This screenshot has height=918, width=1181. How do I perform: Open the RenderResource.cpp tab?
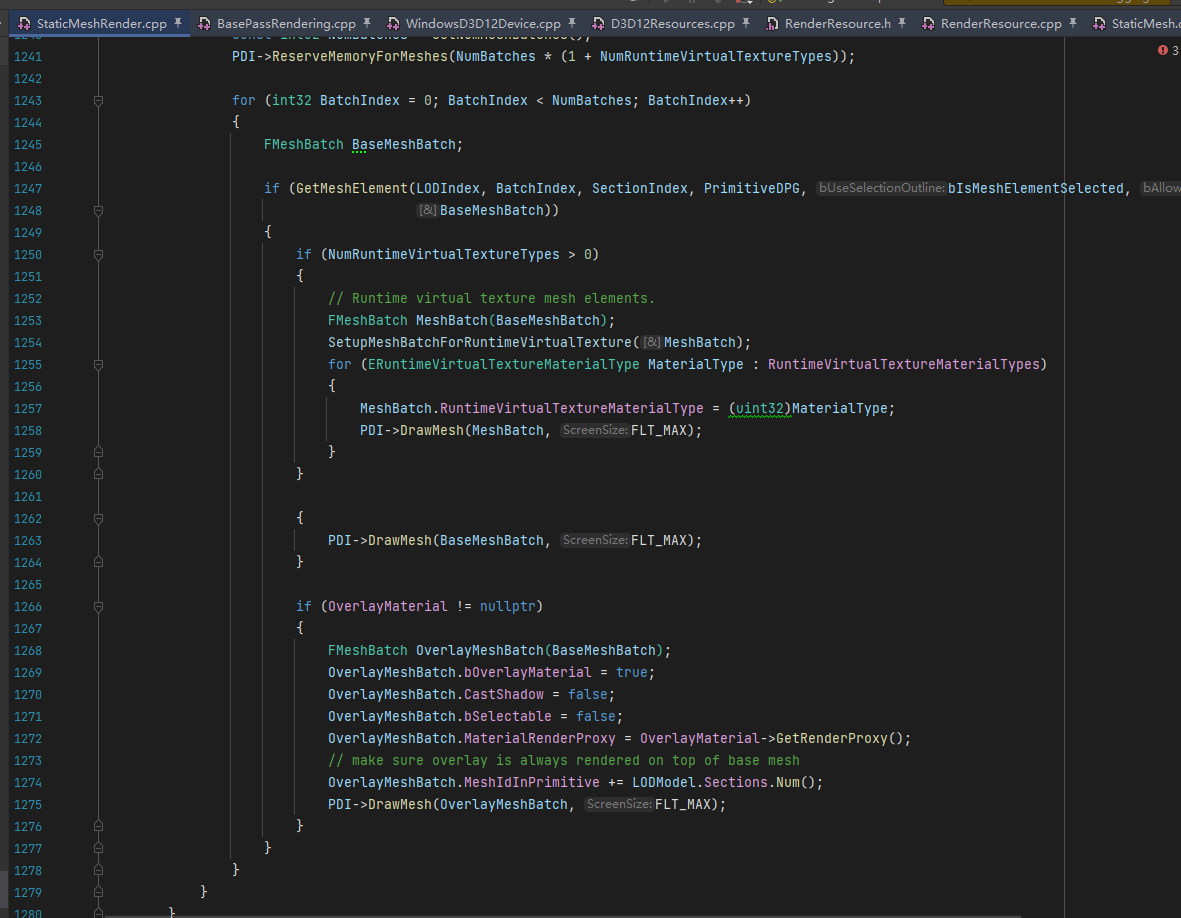1001,23
